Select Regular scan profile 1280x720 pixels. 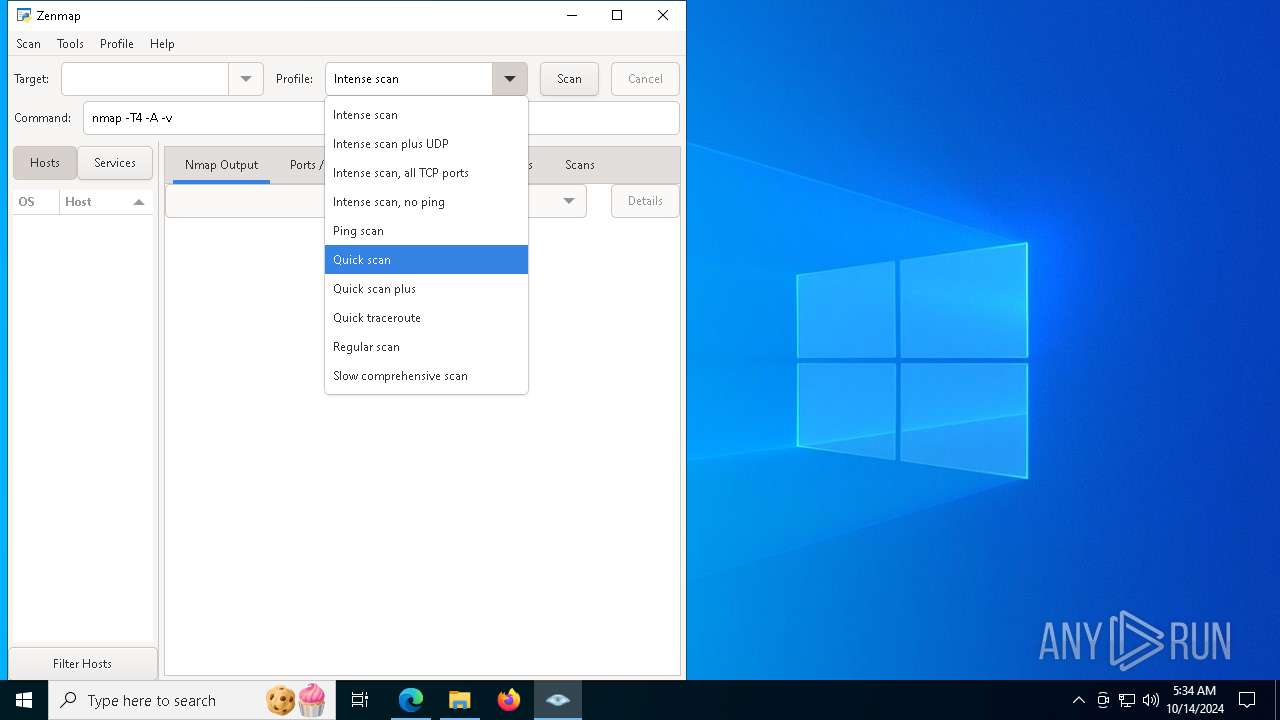[426, 347]
